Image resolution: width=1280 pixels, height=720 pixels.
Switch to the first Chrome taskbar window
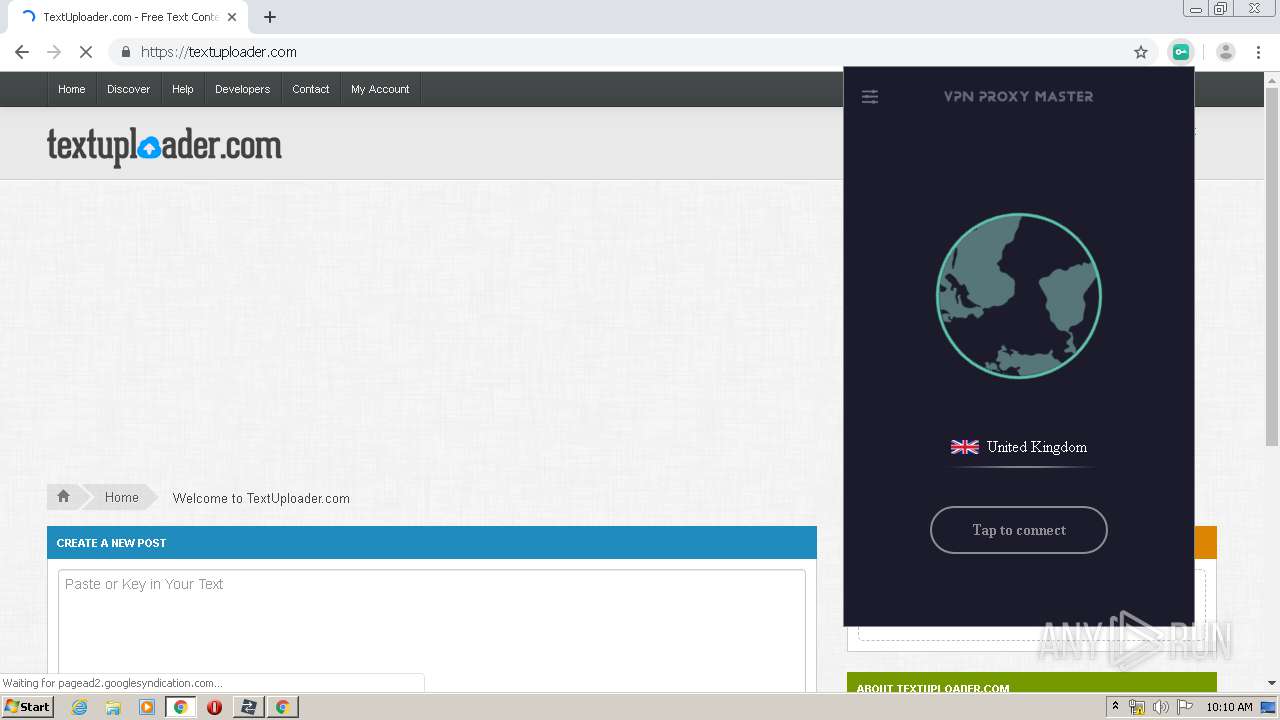(181, 707)
